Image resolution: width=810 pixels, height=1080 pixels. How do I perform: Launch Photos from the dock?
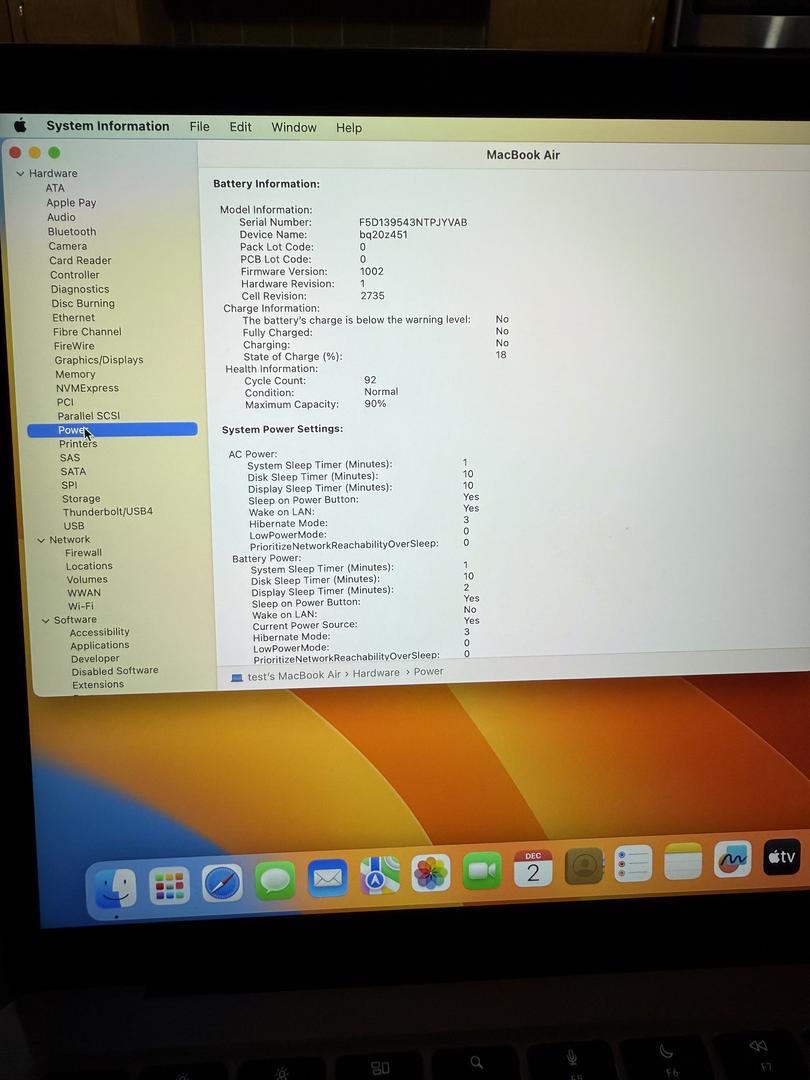point(431,873)
